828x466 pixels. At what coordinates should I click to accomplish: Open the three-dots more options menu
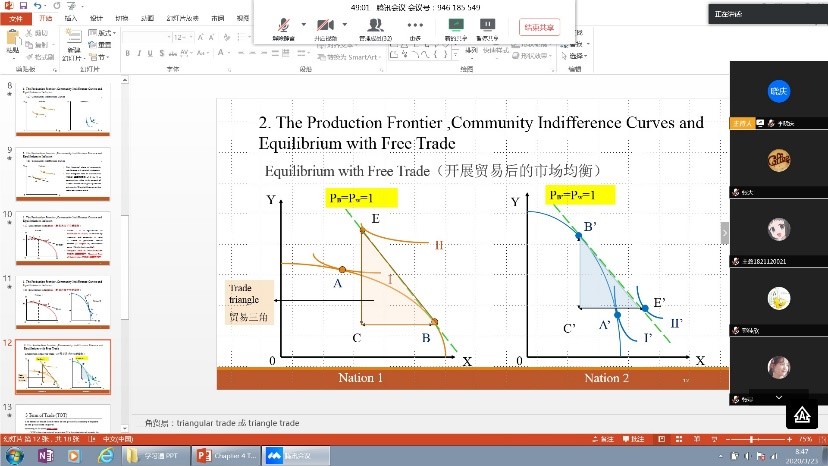pos(414,26)
